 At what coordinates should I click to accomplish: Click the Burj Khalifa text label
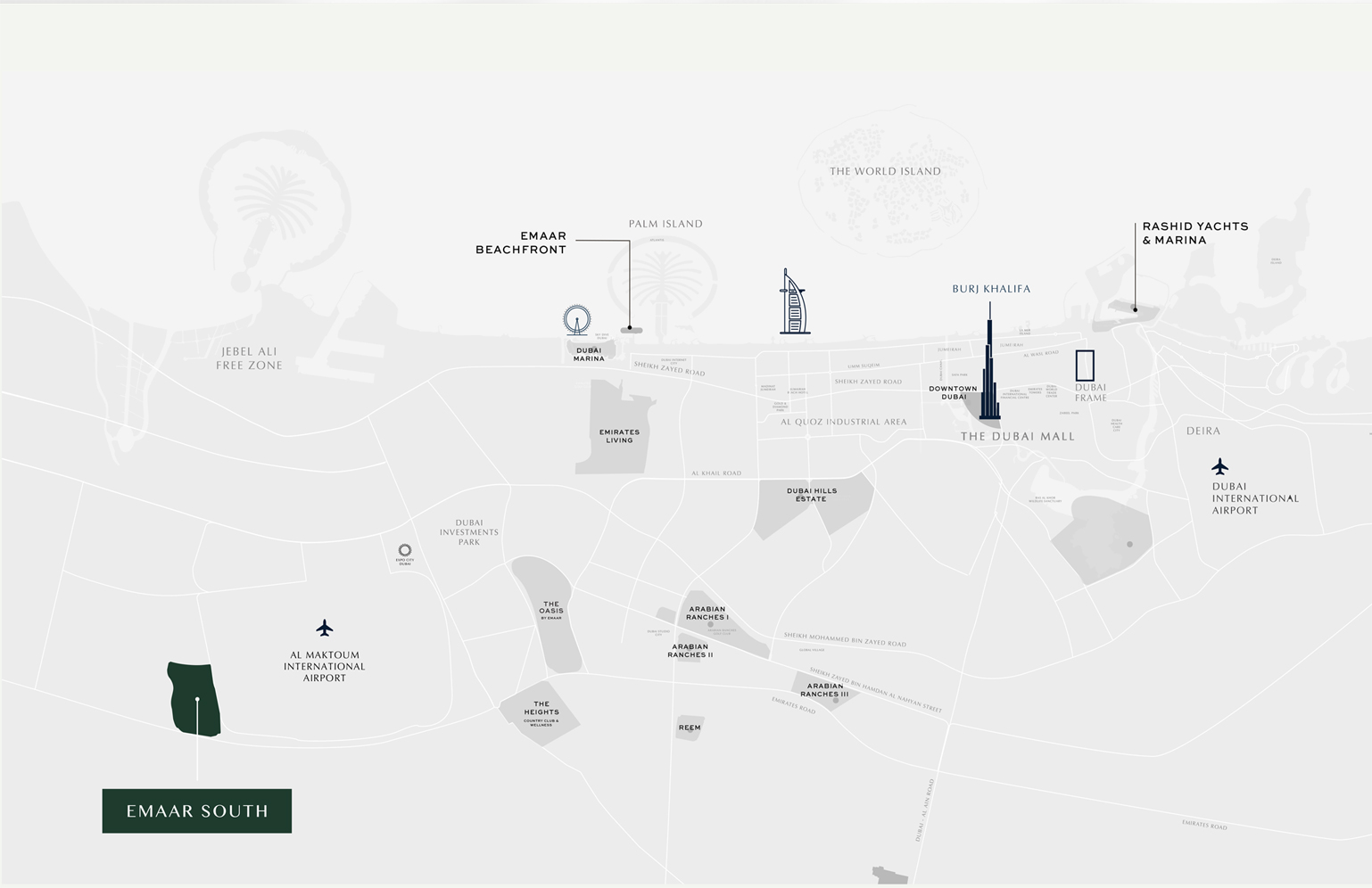(991, 289)
